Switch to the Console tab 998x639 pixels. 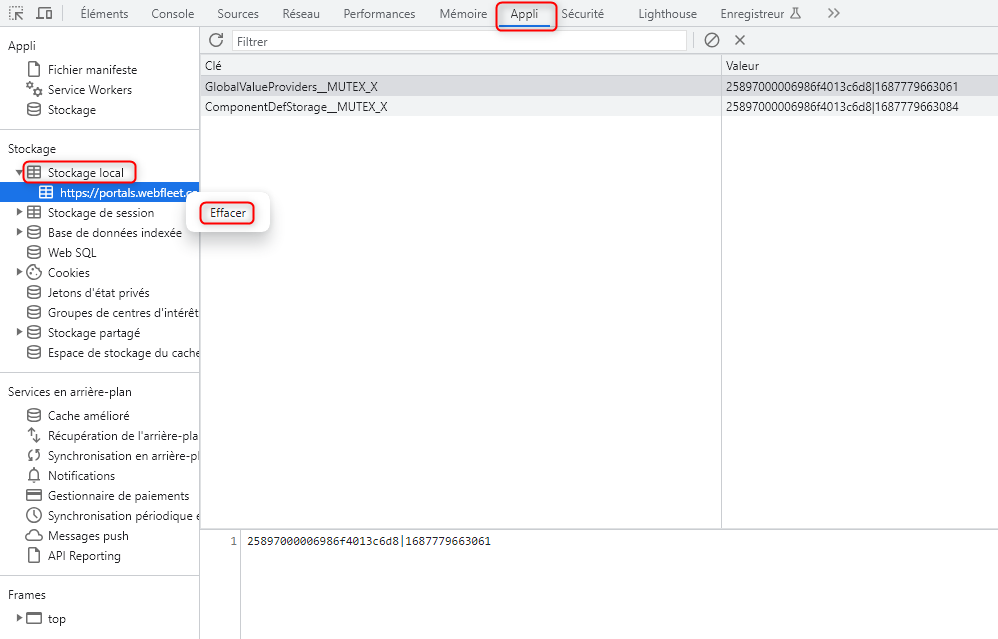click(173, 14)
